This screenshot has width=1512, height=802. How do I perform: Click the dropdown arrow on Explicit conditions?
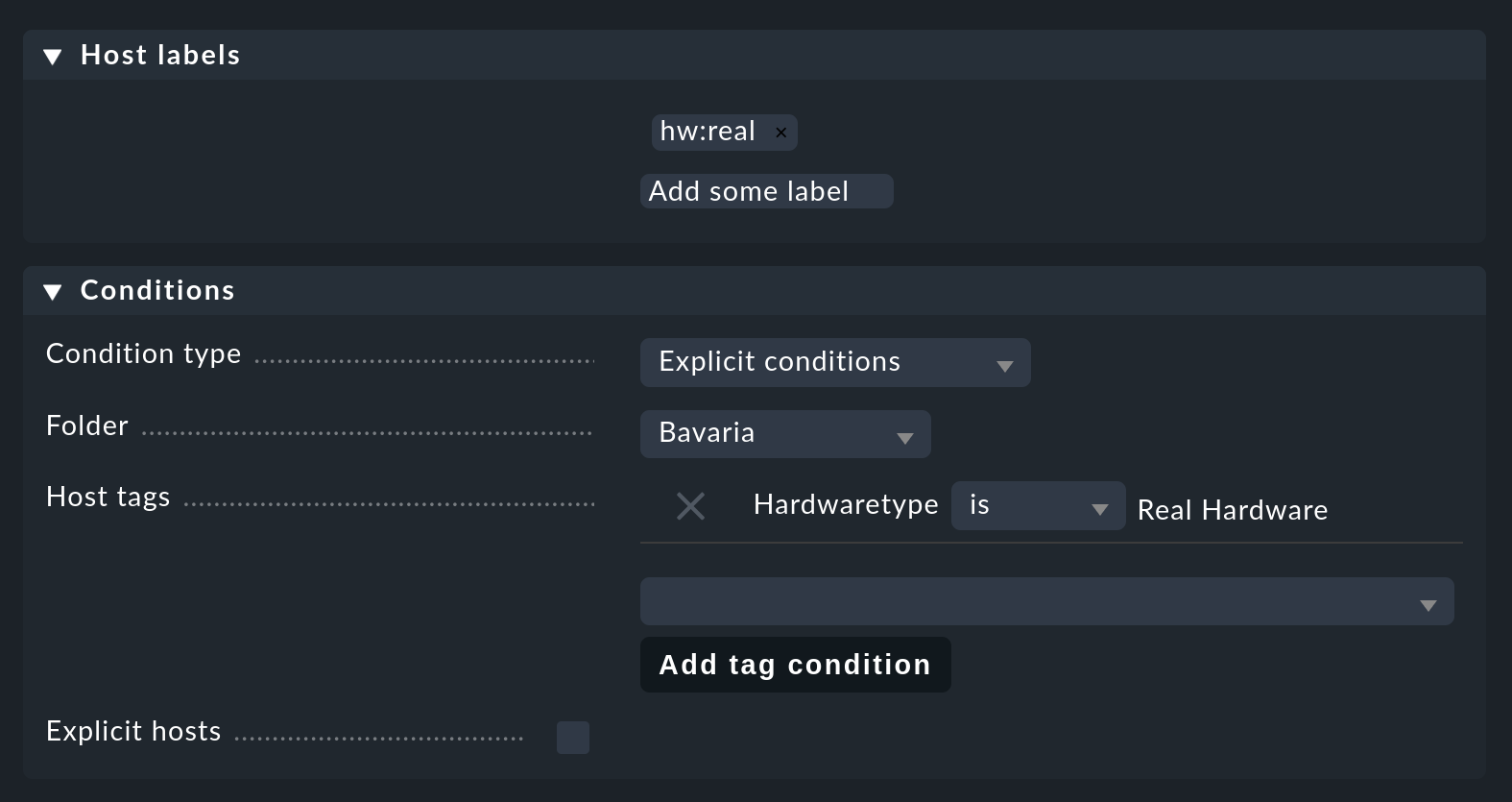point(1004,364)
